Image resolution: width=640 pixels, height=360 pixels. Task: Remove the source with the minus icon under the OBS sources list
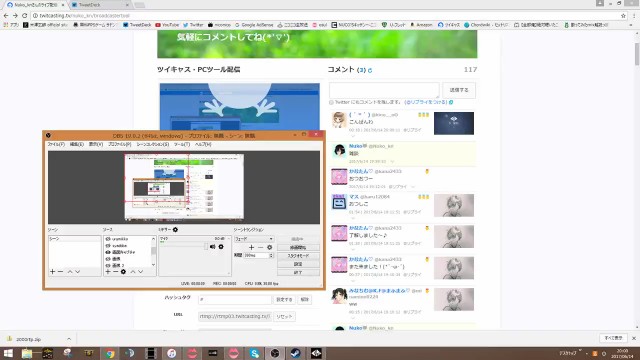[x=116, y=271]
